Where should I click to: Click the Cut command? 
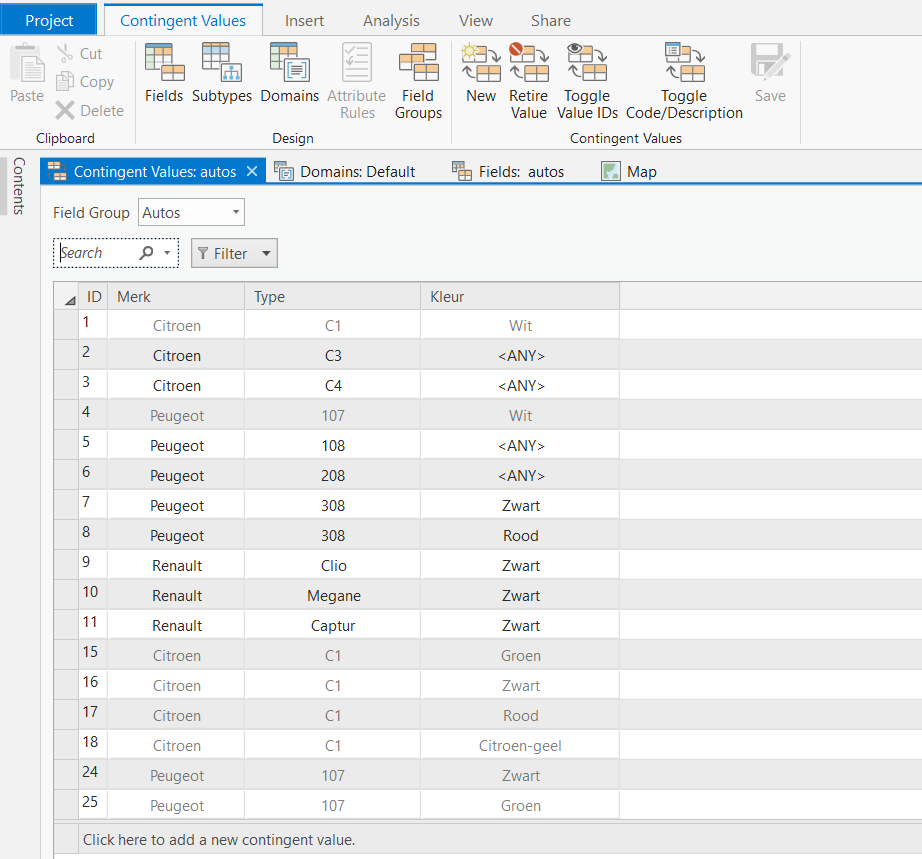79,54
